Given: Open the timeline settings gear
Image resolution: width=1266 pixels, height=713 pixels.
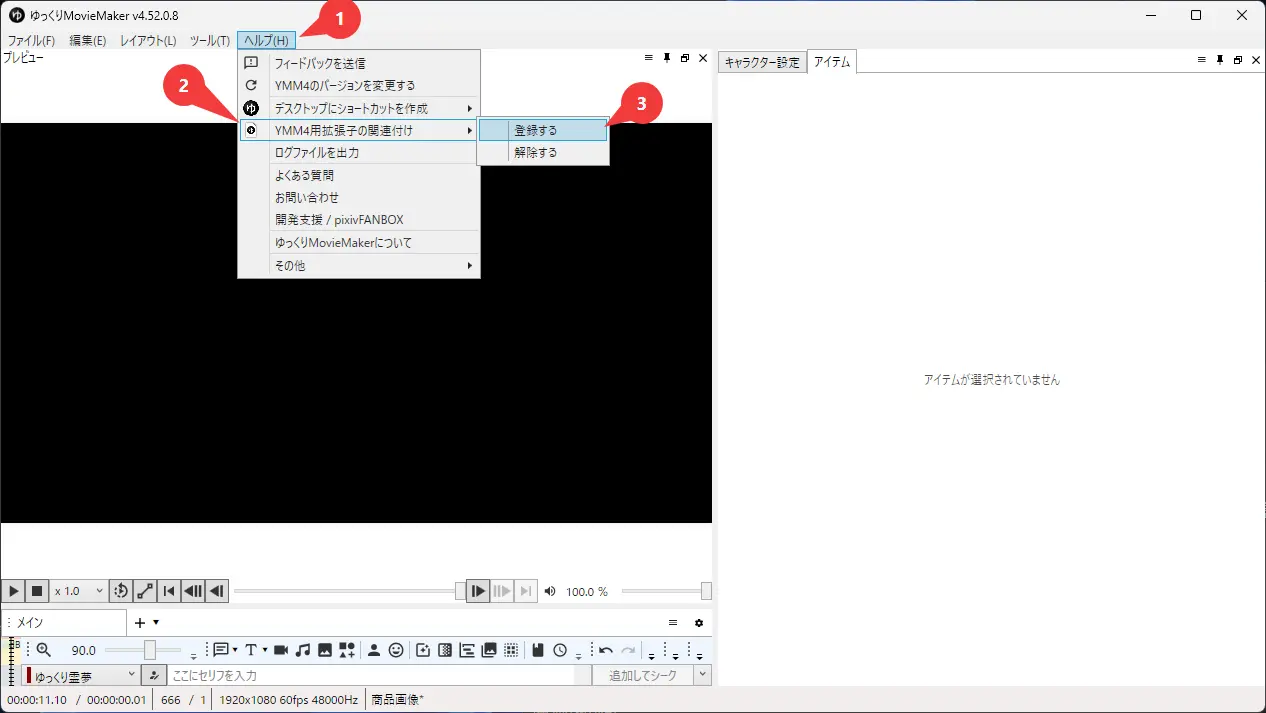Looking at the screenshot, I should (x=699, y=622).
